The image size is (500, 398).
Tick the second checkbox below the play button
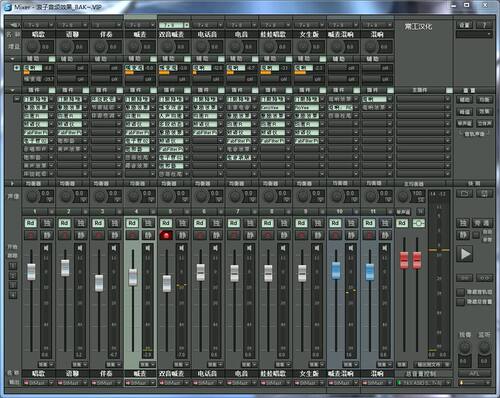(x=460, y=302)
